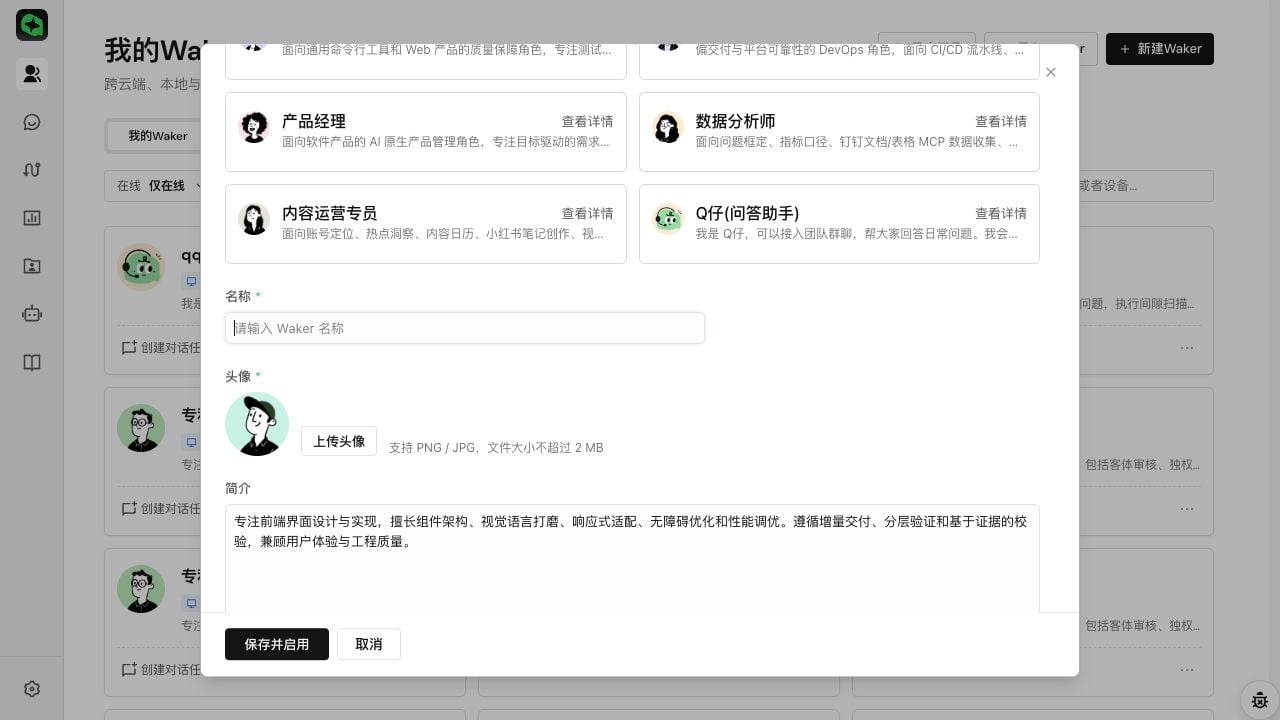The height and width of the screenshot is (720, 1280).
Task: Click into the 简介 text area
Action: click(632, 558)
